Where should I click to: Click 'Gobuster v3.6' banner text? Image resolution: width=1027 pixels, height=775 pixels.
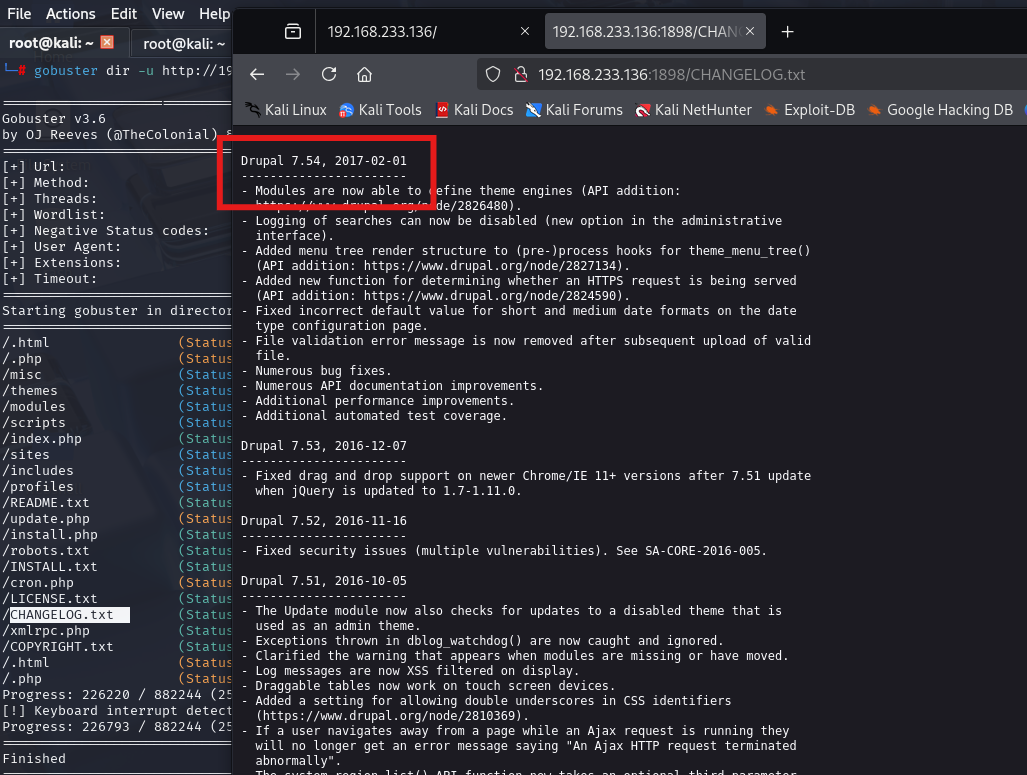(54, 119)
